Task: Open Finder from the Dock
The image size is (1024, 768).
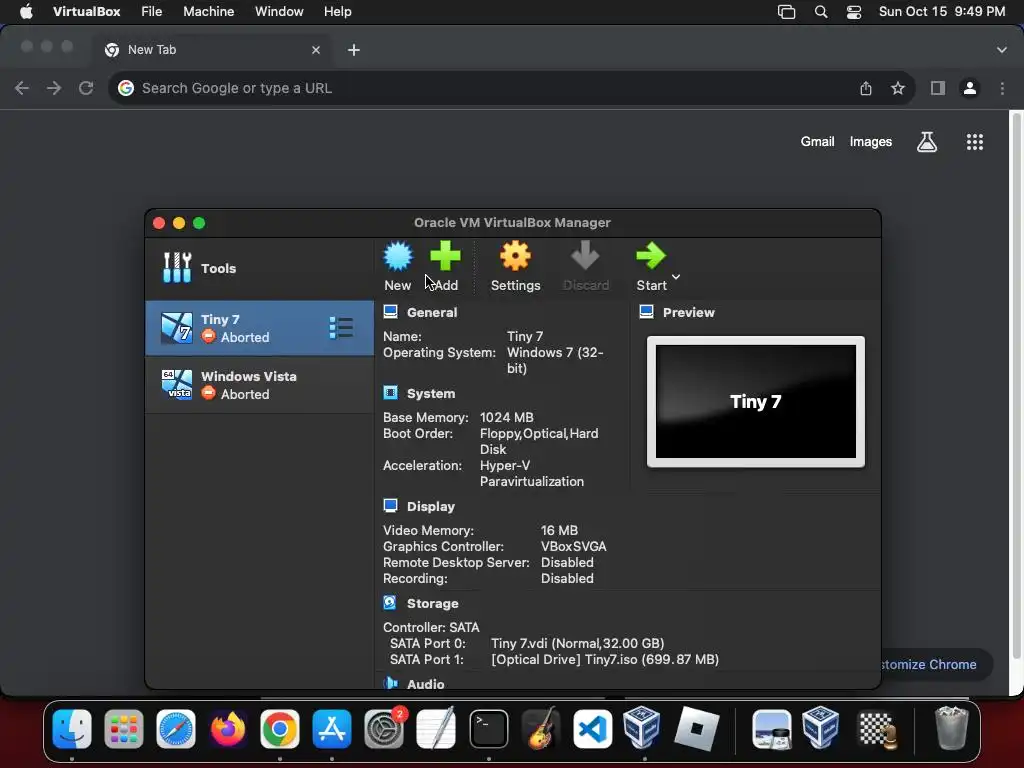Action: pyautogui.click(x=72, y=729)
